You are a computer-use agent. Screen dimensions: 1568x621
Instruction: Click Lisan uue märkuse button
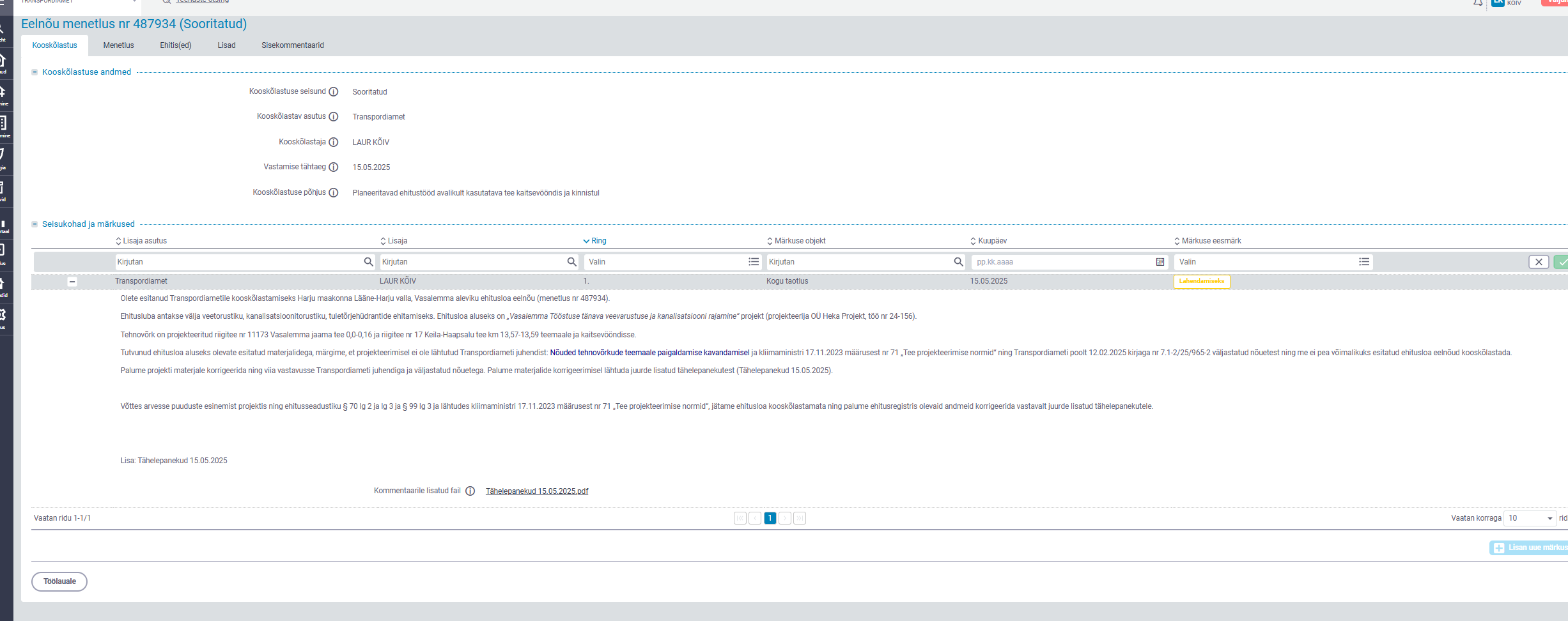(x=1529, y=548)
